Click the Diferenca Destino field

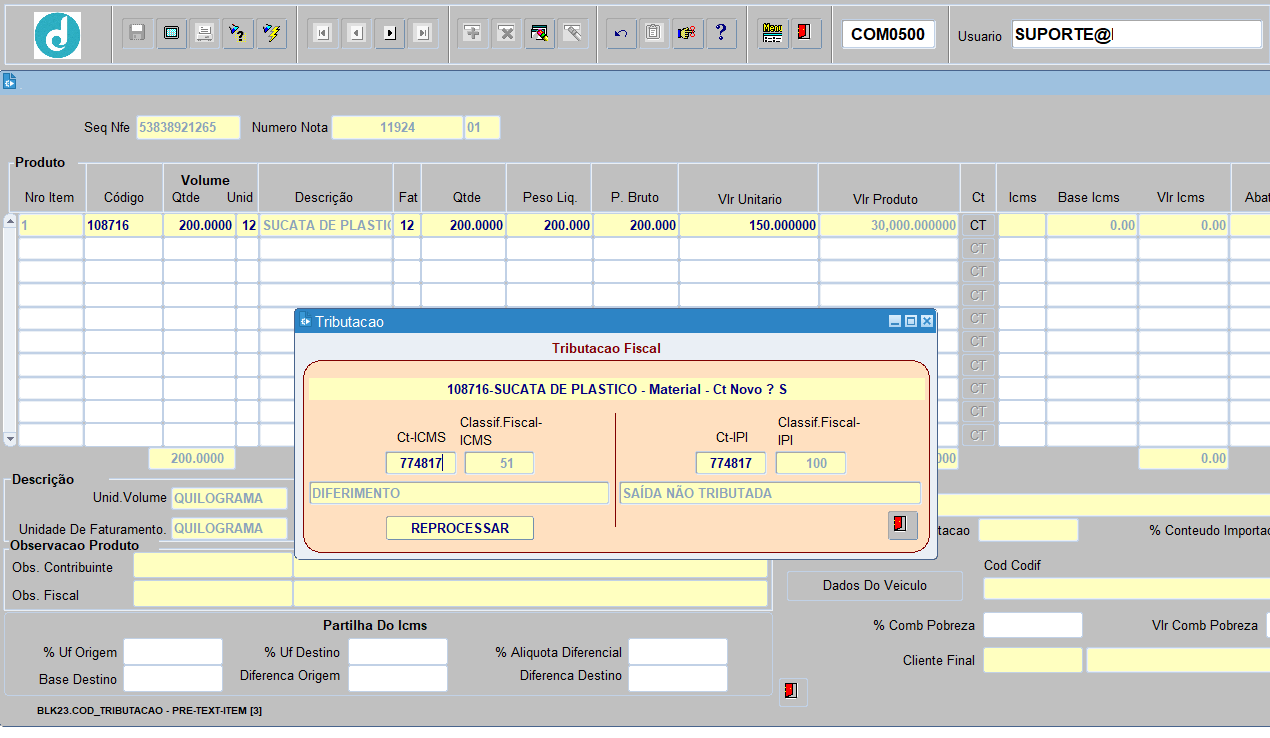tap(677, 678)
